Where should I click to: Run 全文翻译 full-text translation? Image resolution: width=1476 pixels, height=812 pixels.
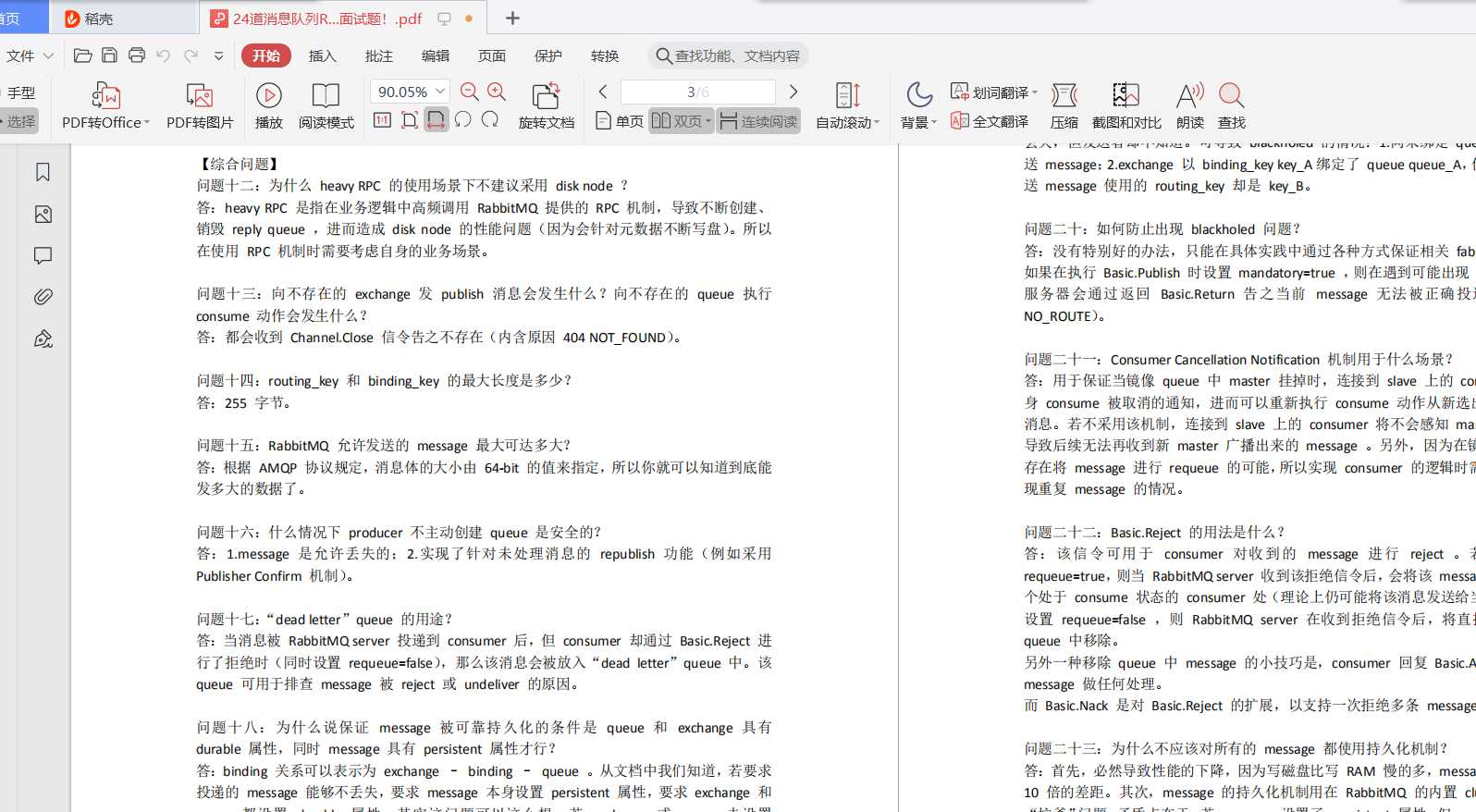coord(990,121)
